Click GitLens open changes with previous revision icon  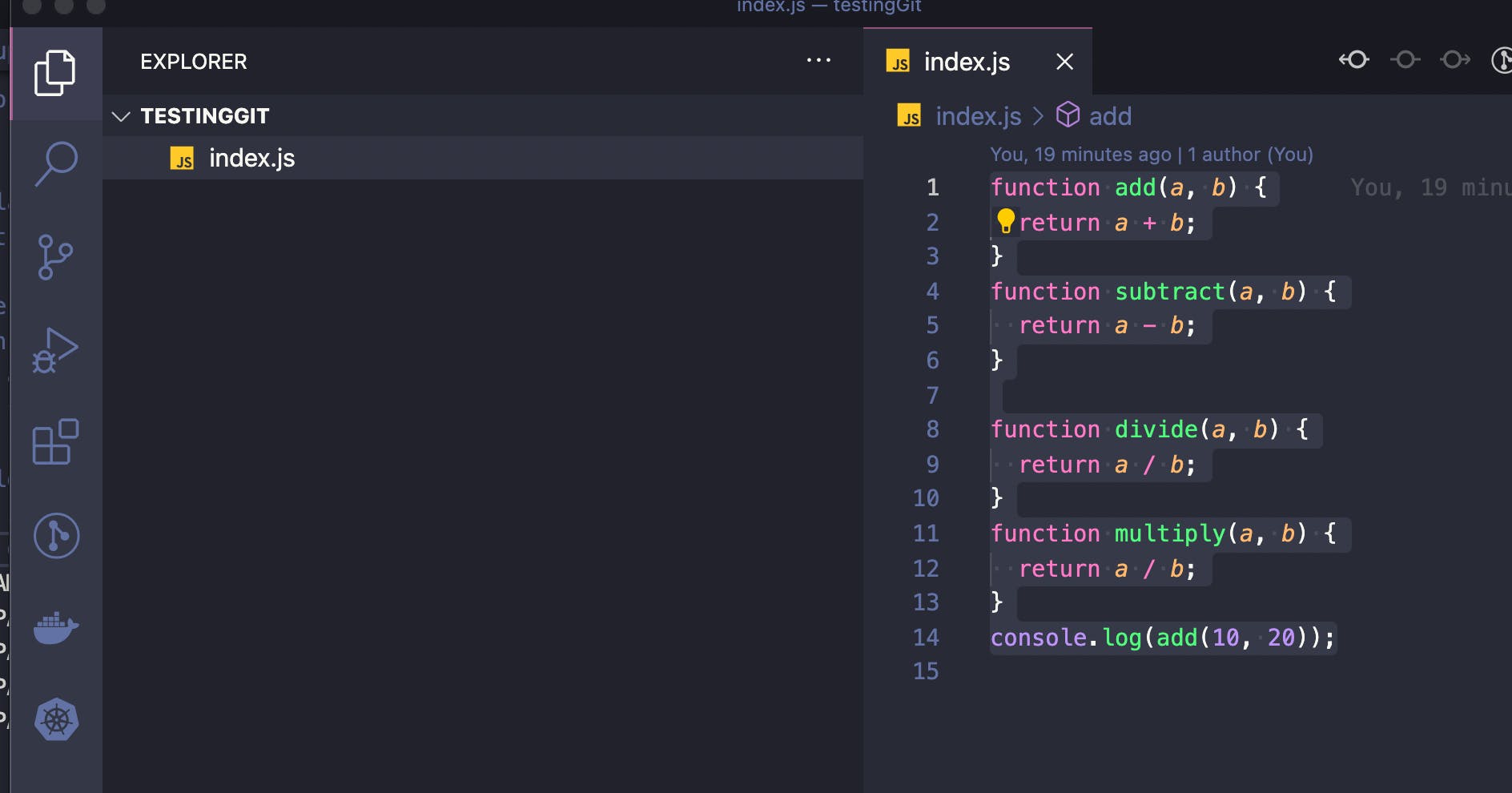[1354, 59]
